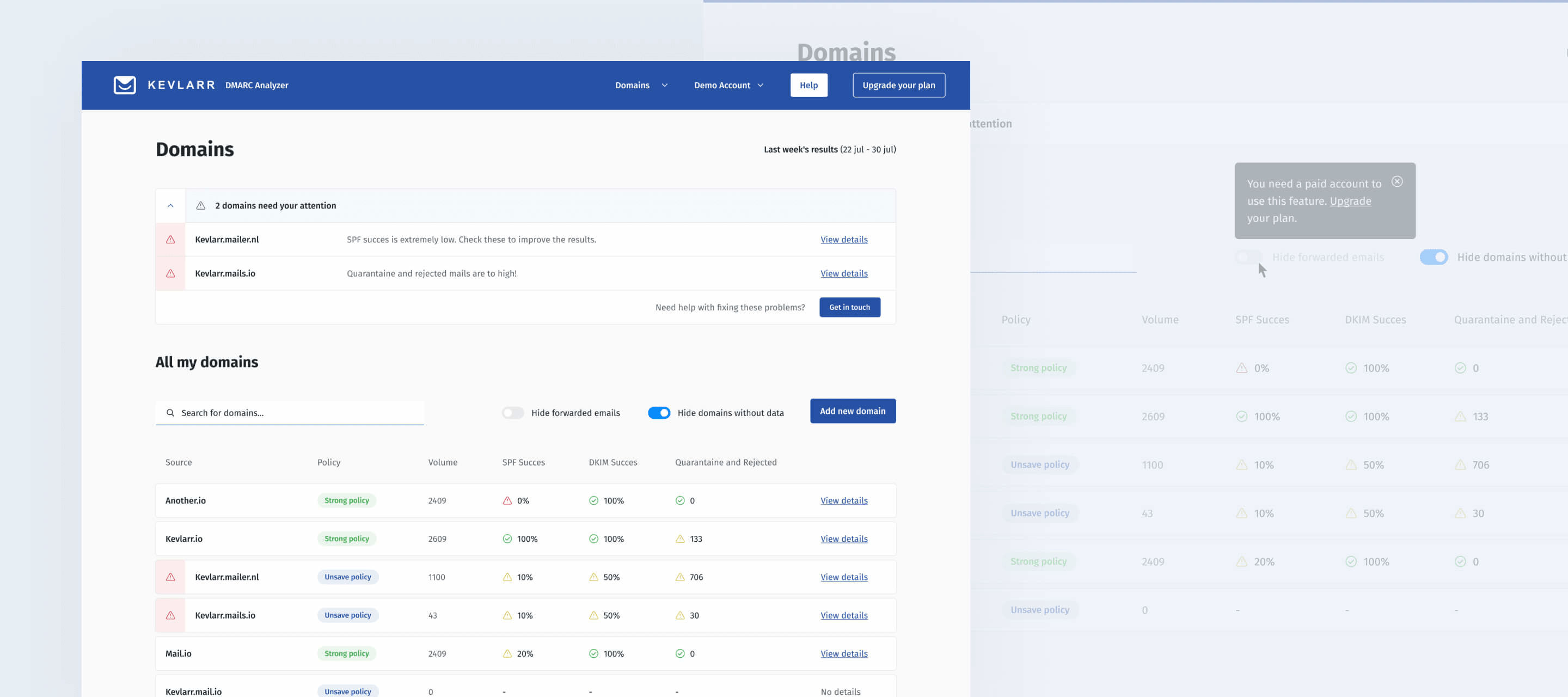
Task: Click Upgrade your plan button
Action: click(x=898, y=85)
